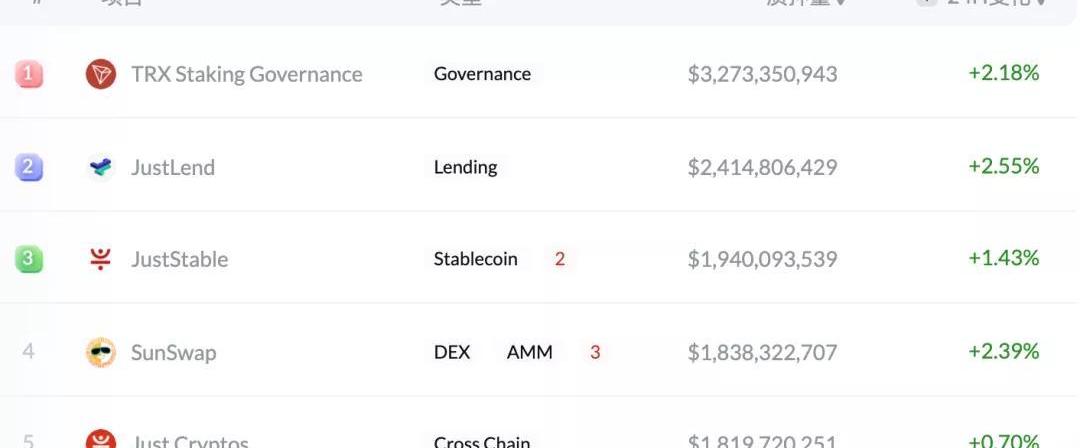The image size is (1080, 448).
Task: Select the Governance category tag
Action: pos(482,74)
